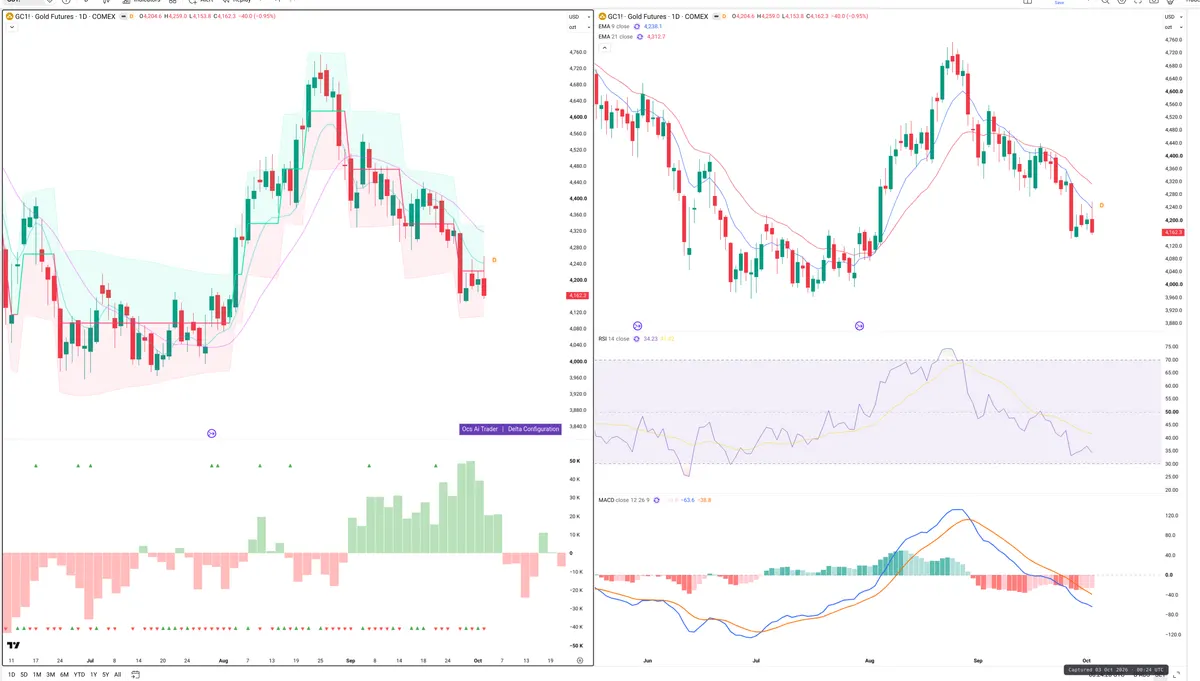Screen dimensions: 1200x681
Task: Click the TradingView logo in left chart
Action: pos(14,646)
